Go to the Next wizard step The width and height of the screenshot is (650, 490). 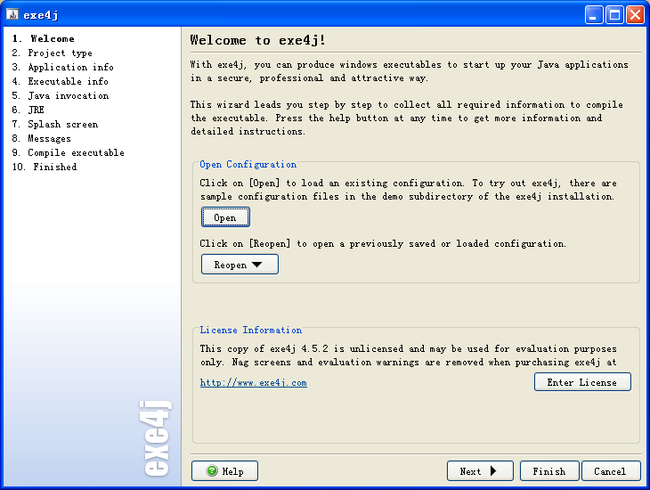(x=480, y=471)
